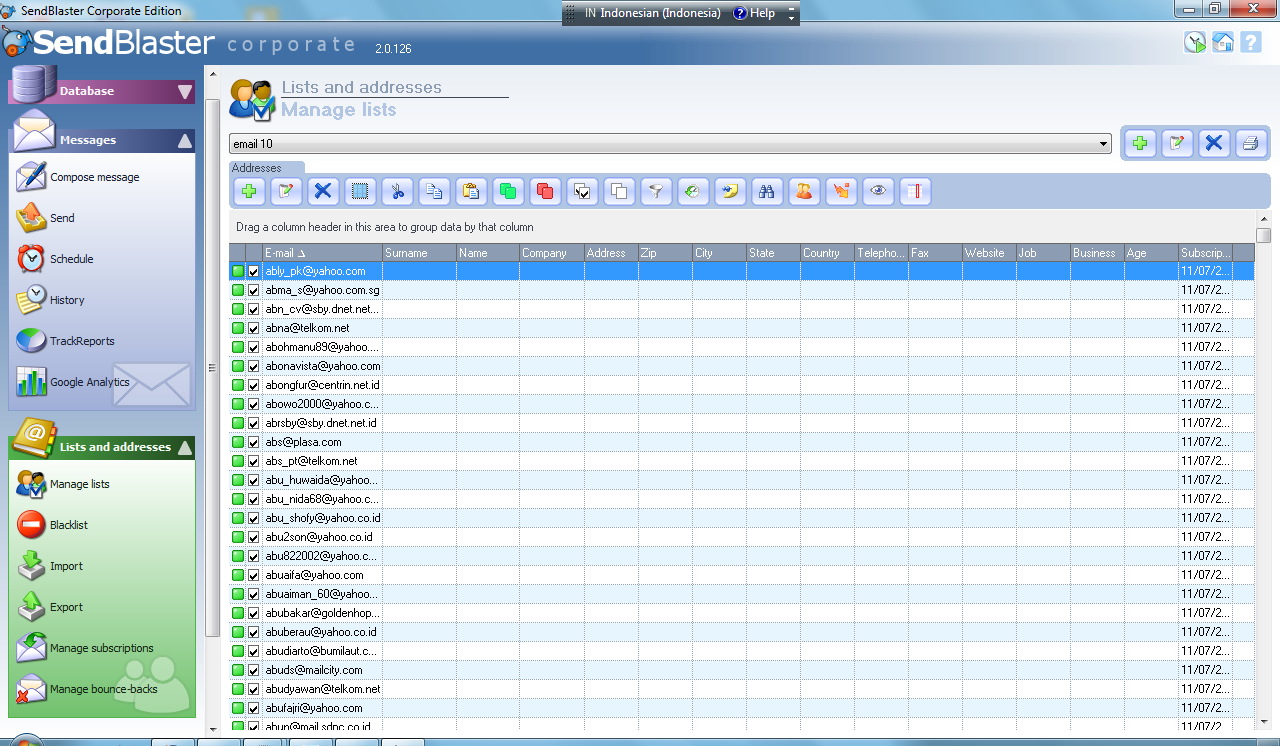The image size is (1280, 746).
Task: Click the Country column header
Action: 827,253
